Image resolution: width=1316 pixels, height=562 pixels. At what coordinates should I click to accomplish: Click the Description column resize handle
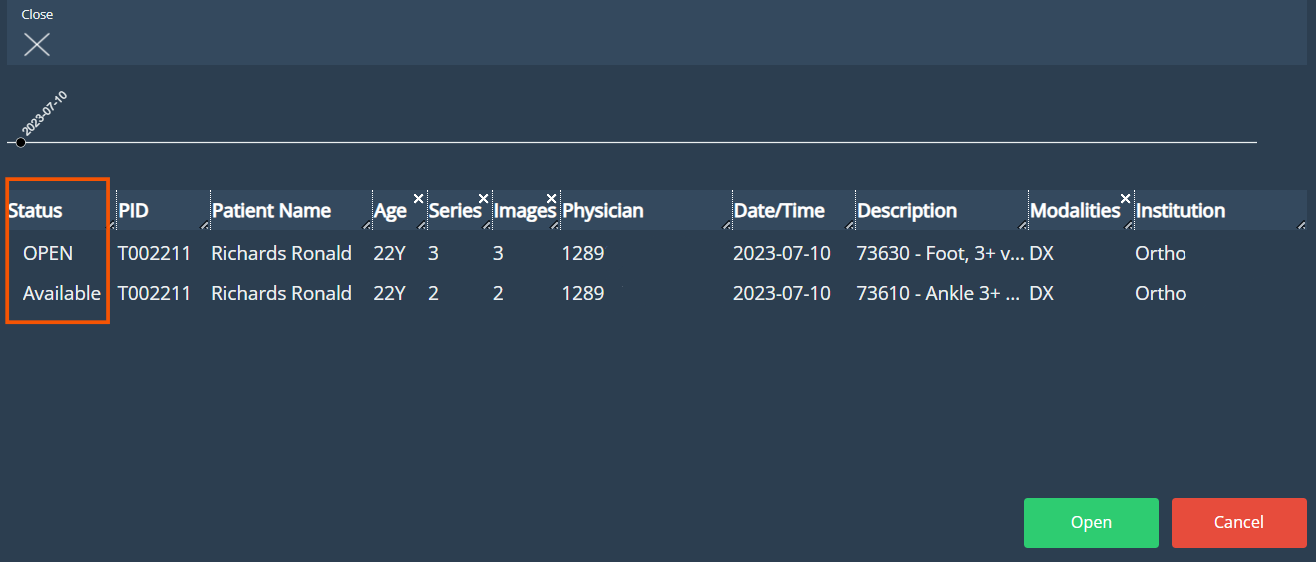[1021, 226]
